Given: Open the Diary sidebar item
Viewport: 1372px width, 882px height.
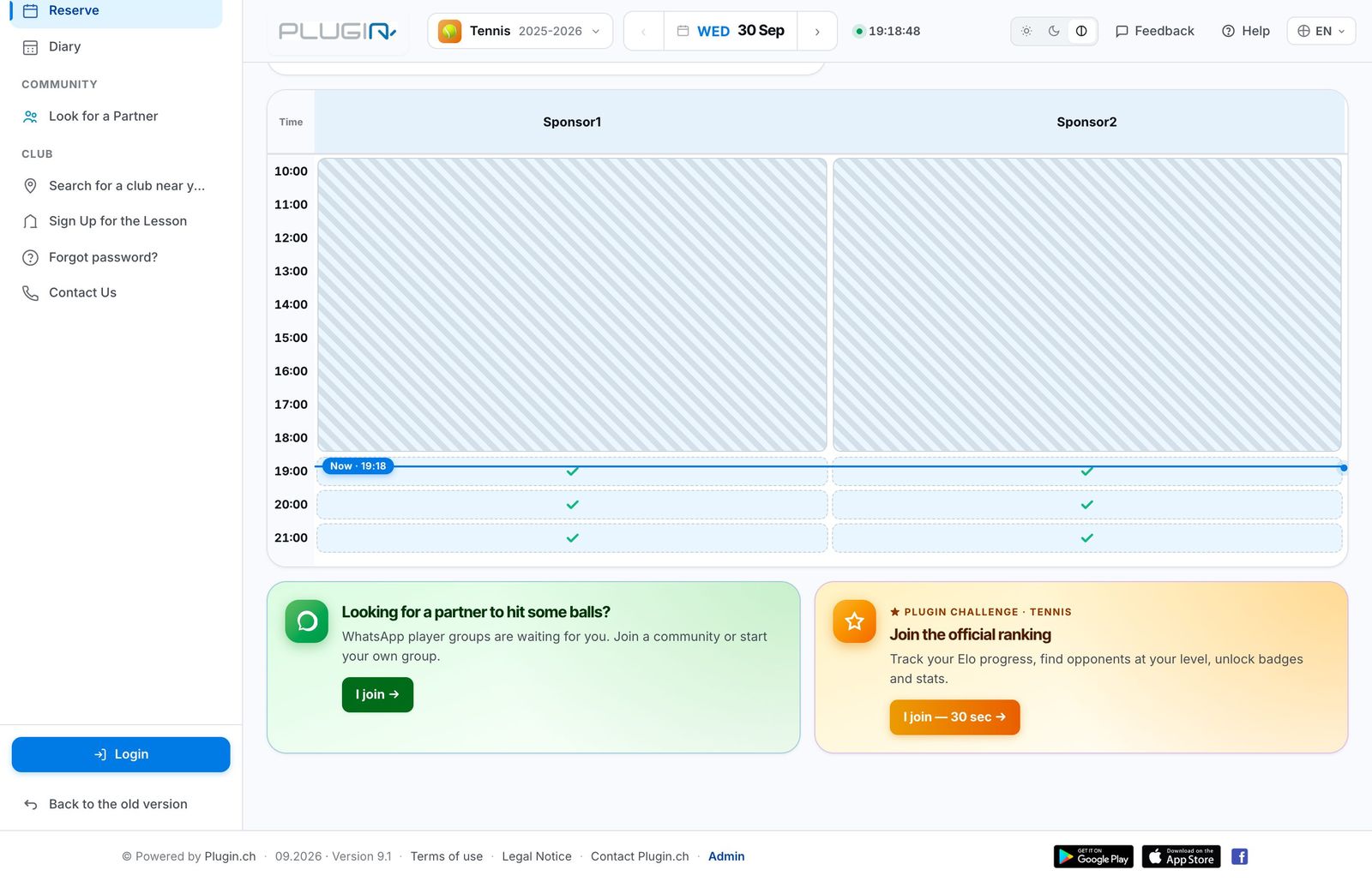Looking at the screenshot, I should pos(116,47).
